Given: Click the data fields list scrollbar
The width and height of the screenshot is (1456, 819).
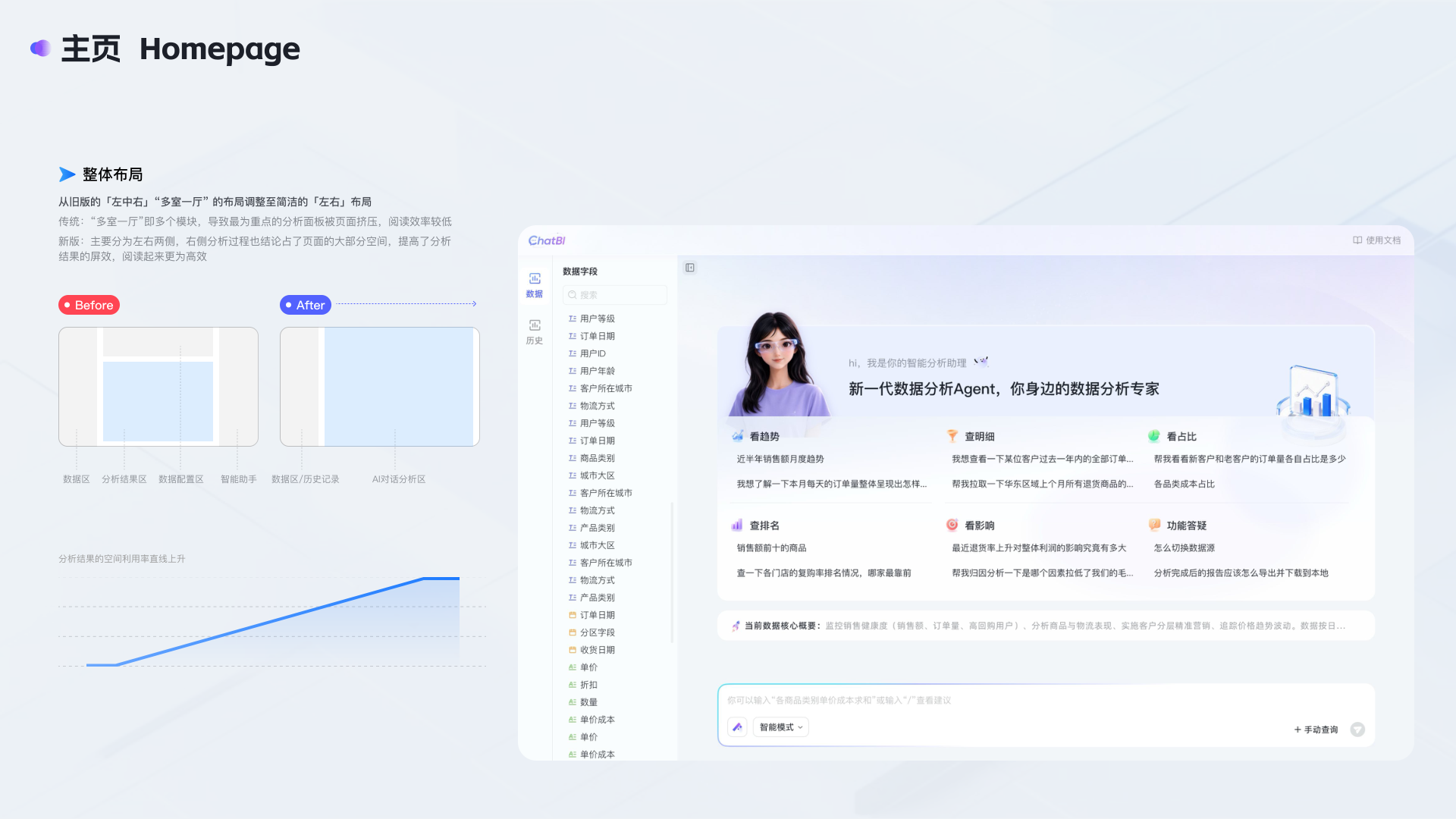Looking at the screenshot, I should tap(672, 573).
